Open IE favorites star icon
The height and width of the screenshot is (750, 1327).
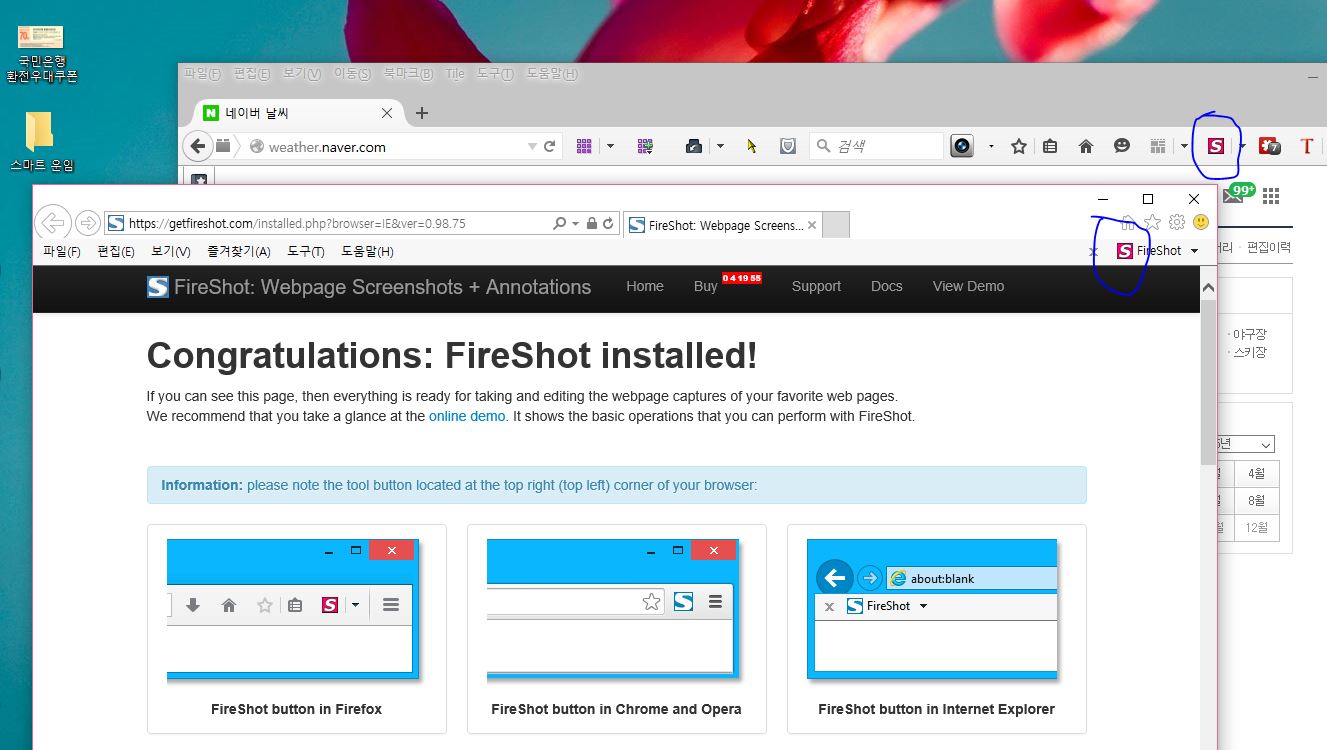coord(1152,222)
